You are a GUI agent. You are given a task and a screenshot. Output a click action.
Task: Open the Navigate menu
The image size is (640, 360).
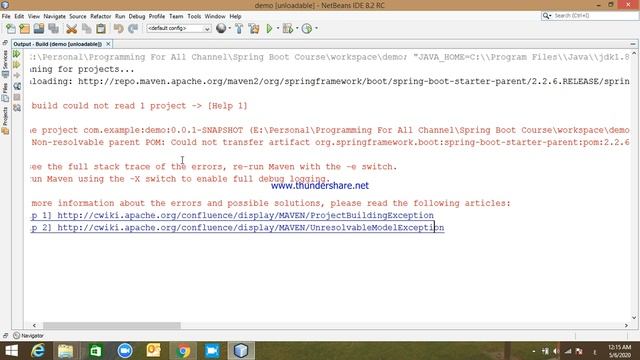point(55,16)
